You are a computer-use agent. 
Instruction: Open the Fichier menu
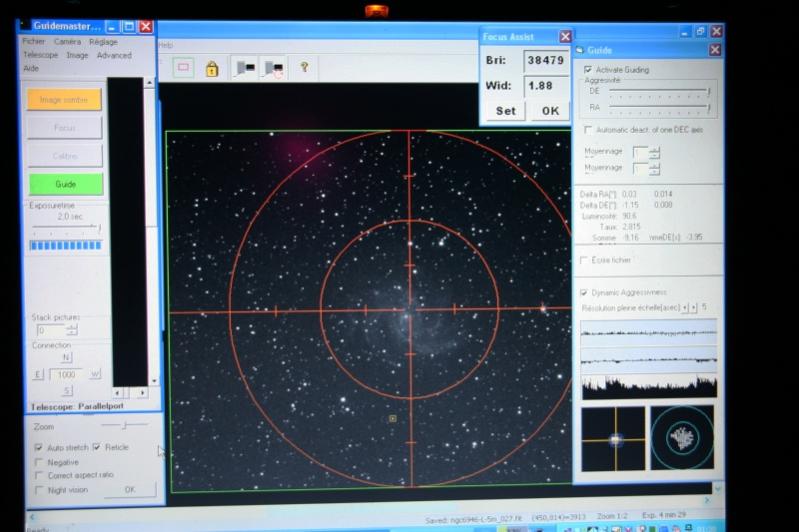point(34,41)
